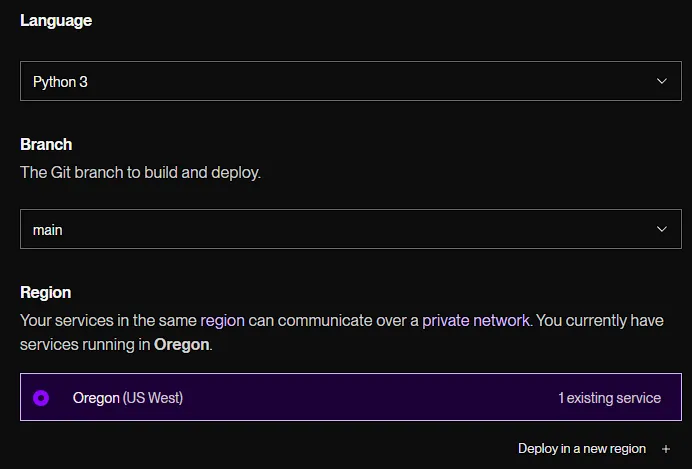Click "Deploy in a new region"
Screen dimensions: 692x469
point(581,449)
